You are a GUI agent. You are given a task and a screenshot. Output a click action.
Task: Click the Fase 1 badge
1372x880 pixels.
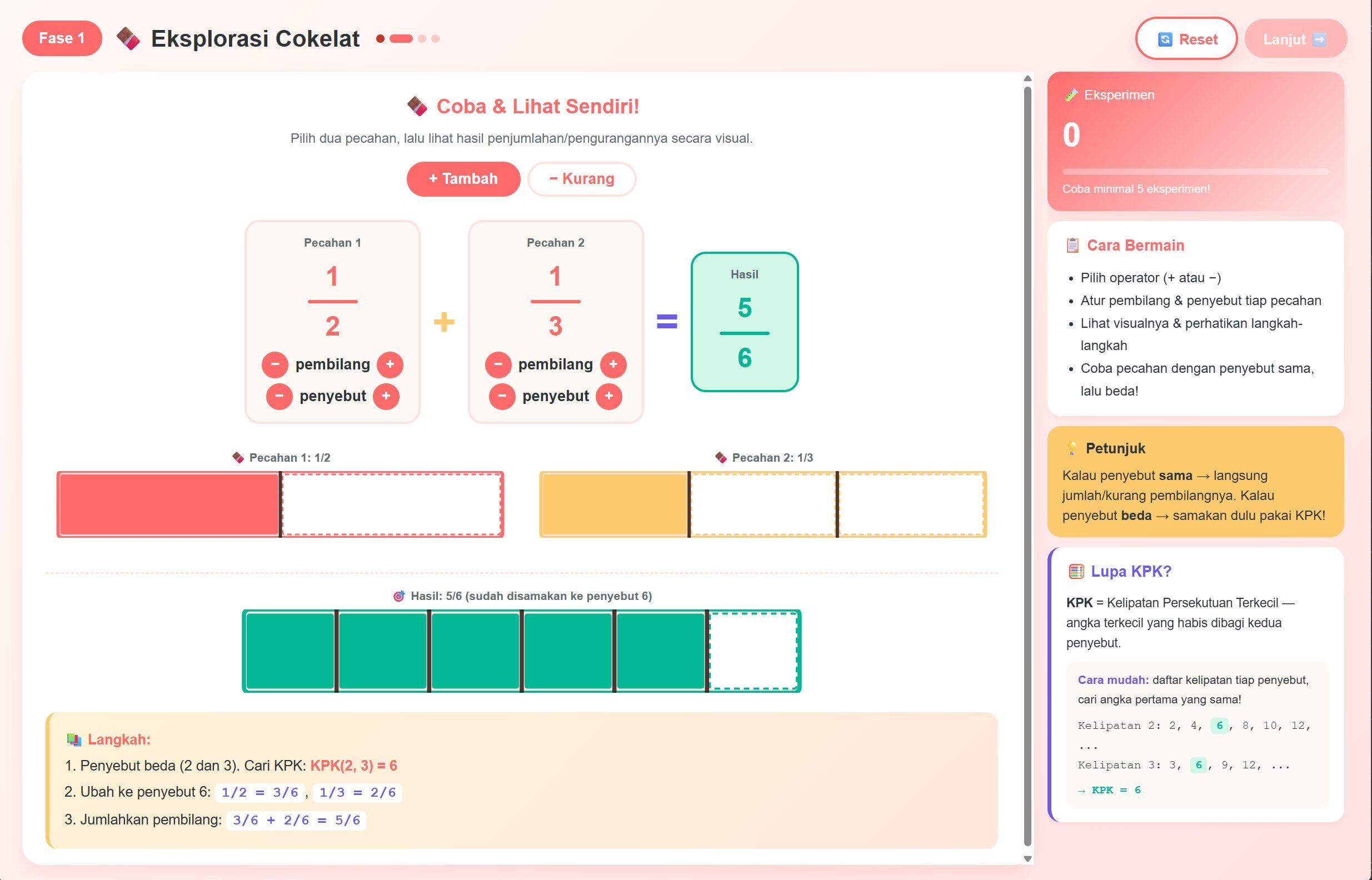(x=62, y=38)
